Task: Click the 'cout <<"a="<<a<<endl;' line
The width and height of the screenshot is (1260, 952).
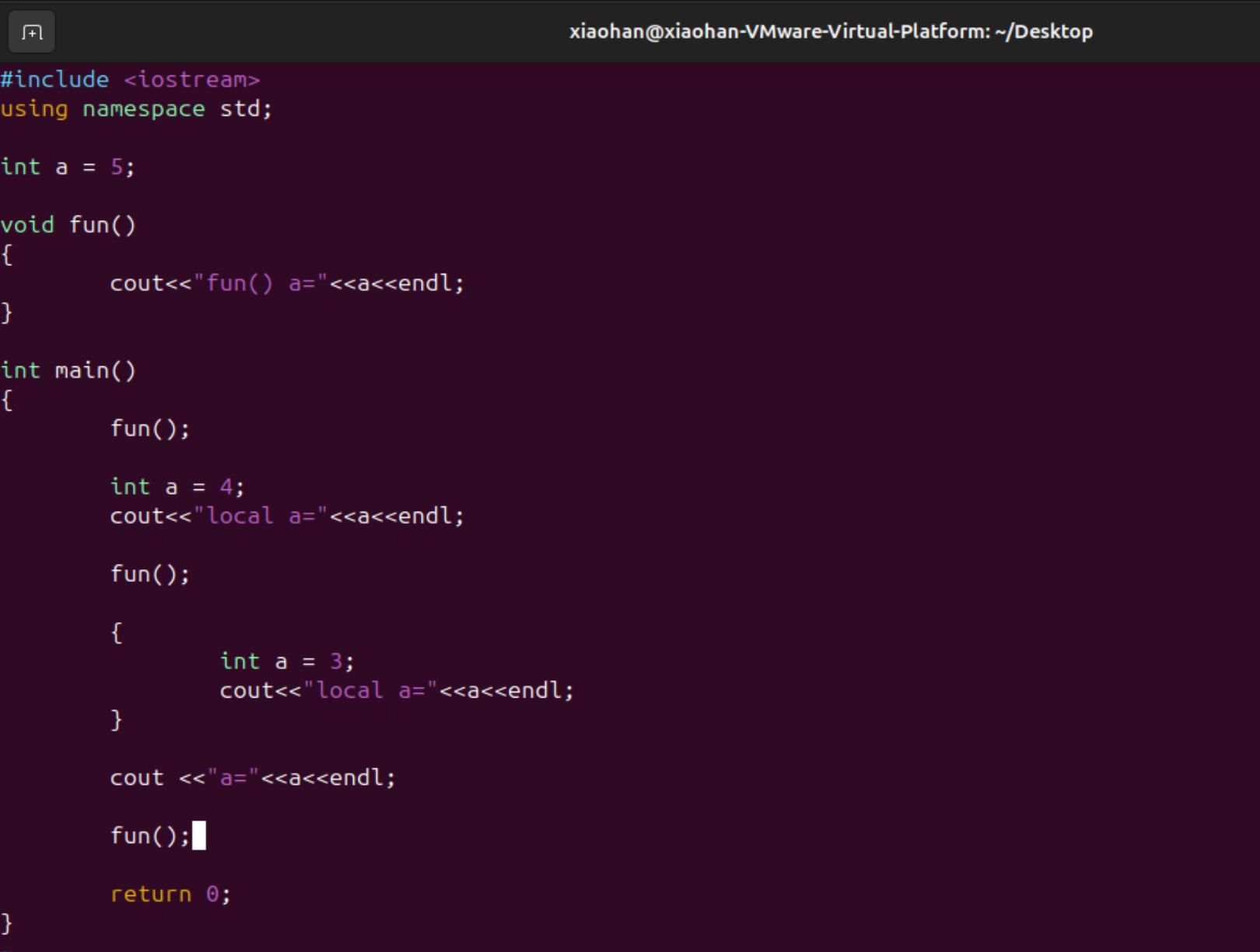Action: [x=253, y=778]
